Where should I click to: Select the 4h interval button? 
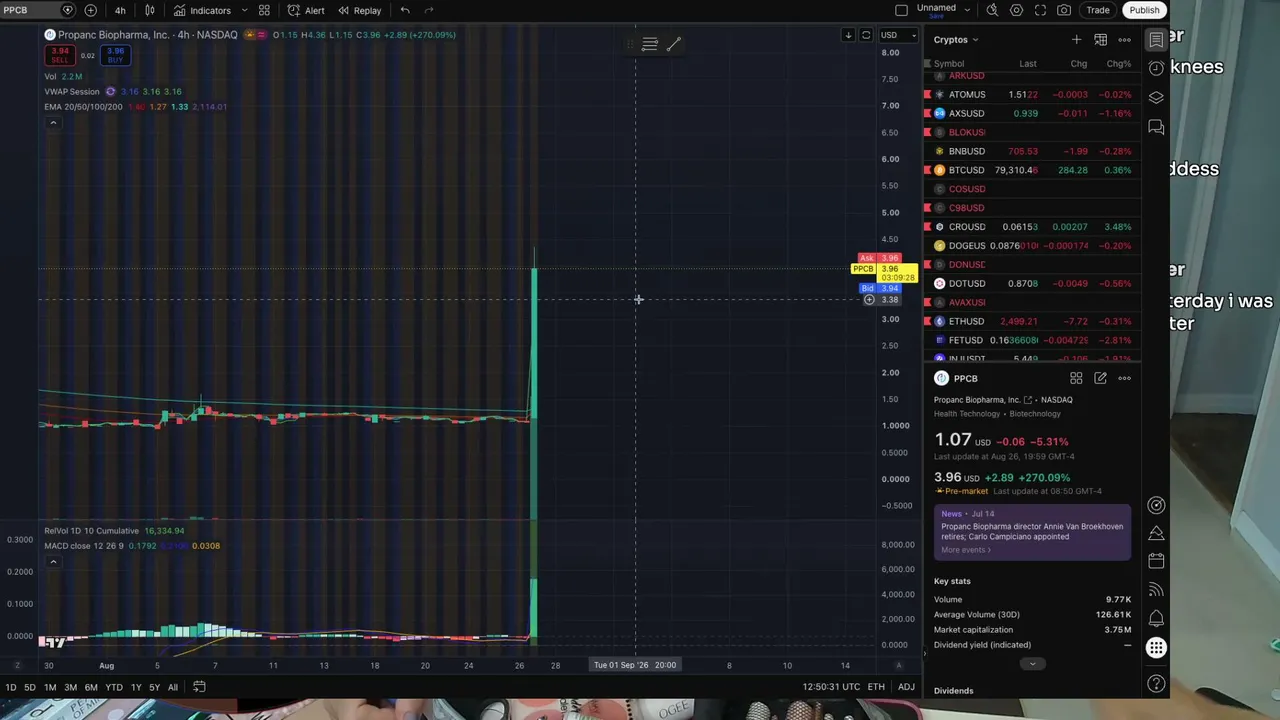120,10
